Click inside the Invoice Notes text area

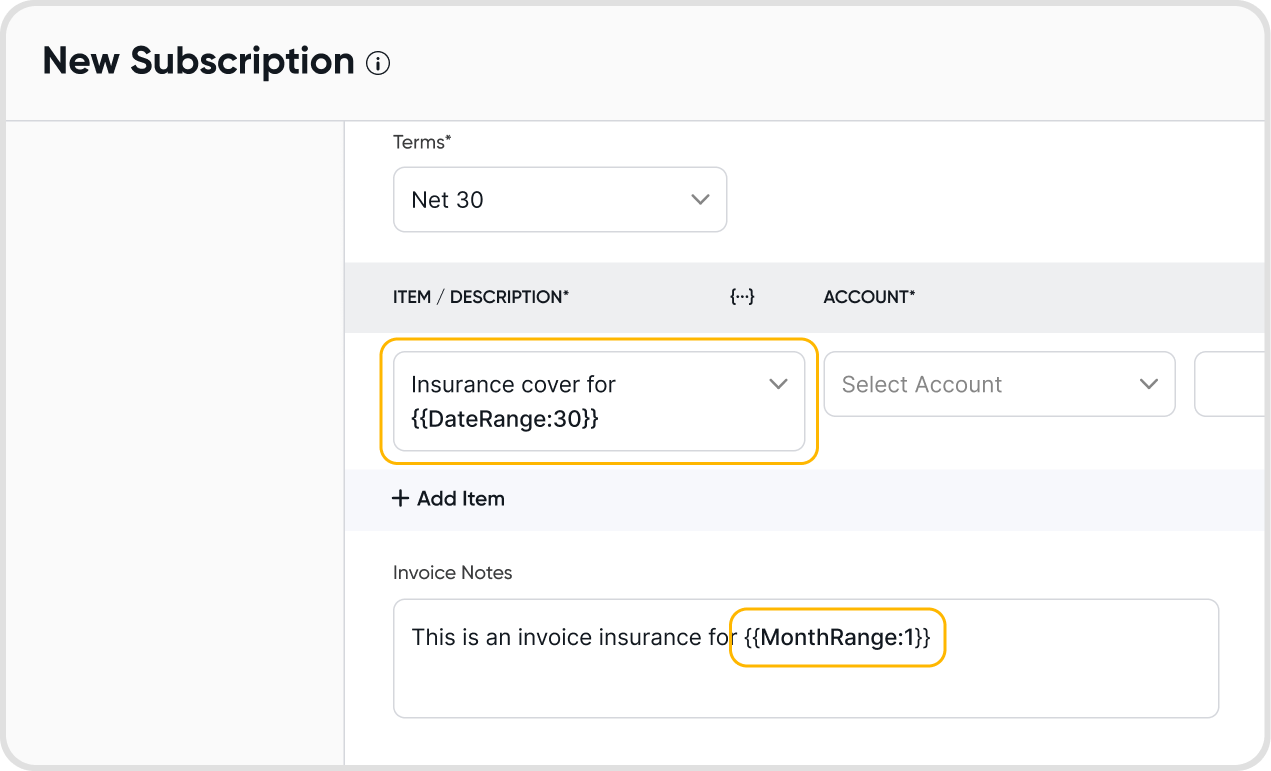pyautogui.click(x=805, y=685)
